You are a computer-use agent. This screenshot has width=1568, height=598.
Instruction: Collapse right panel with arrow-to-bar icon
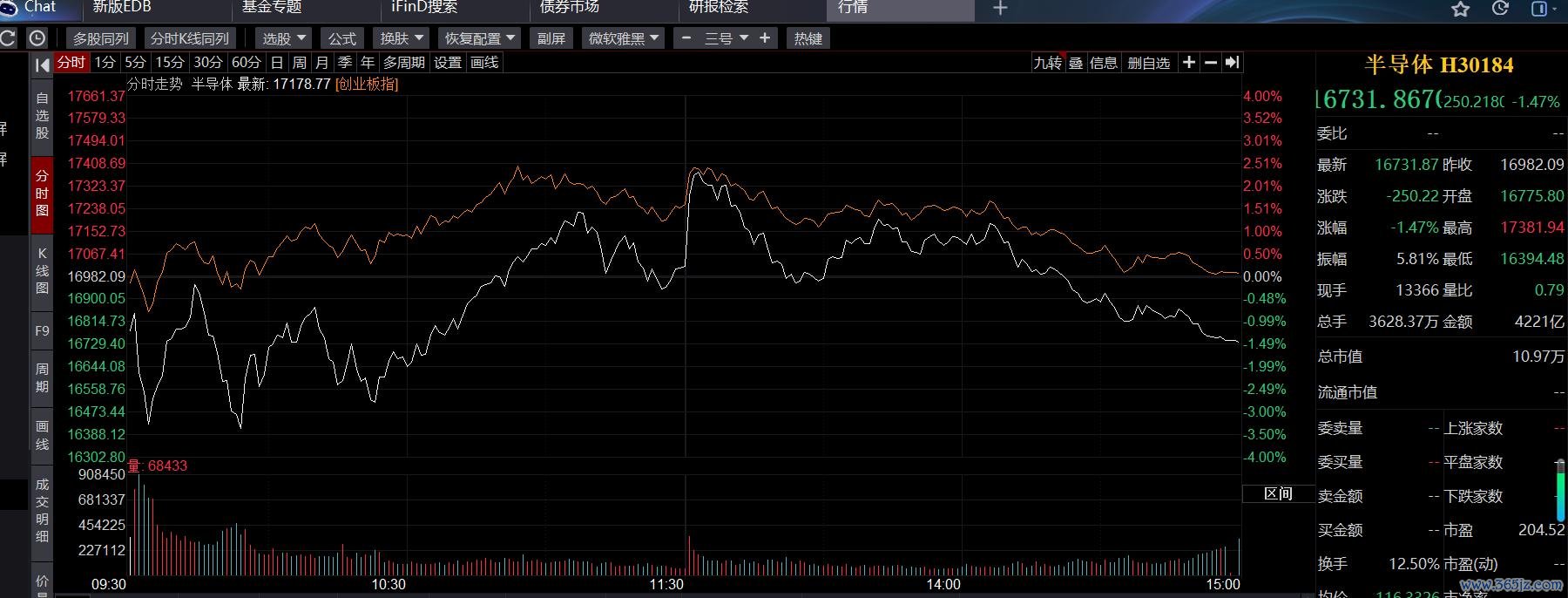click(1232, 63)
